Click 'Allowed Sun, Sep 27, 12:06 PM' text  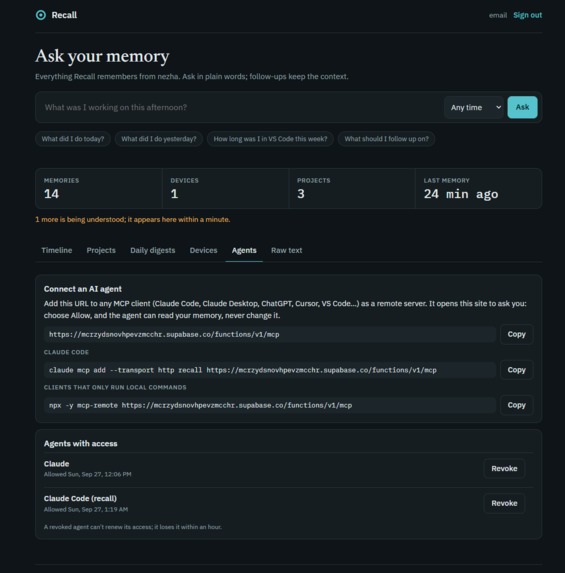coord(87,474)
